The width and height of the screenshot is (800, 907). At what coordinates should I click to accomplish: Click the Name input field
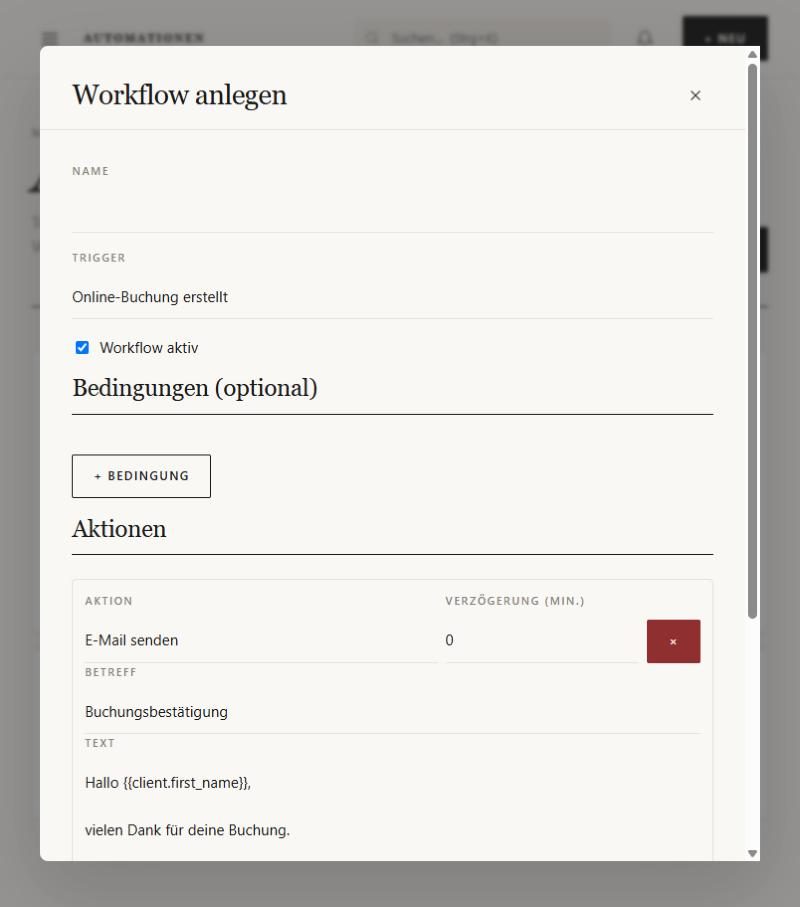pyautogui.click(x=392, y=211)
